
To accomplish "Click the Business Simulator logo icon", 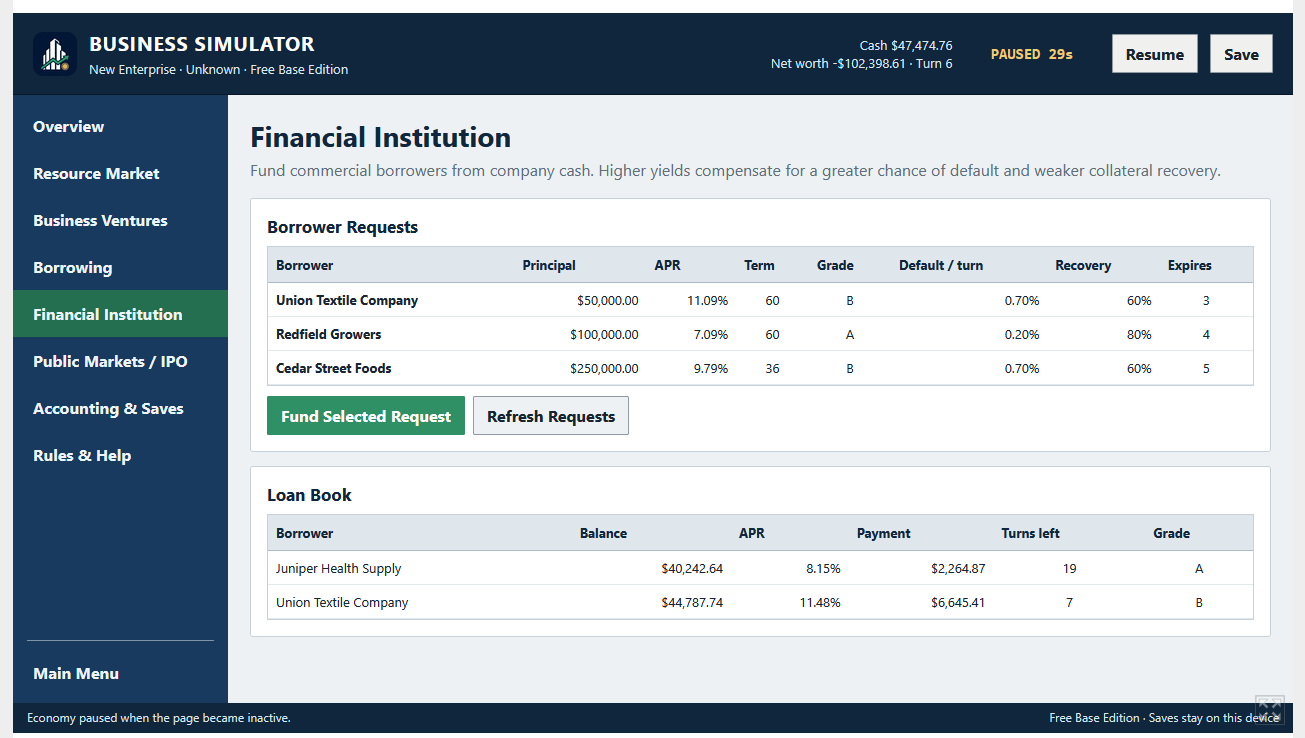I will pyautogui.click(x=54, y=54).
